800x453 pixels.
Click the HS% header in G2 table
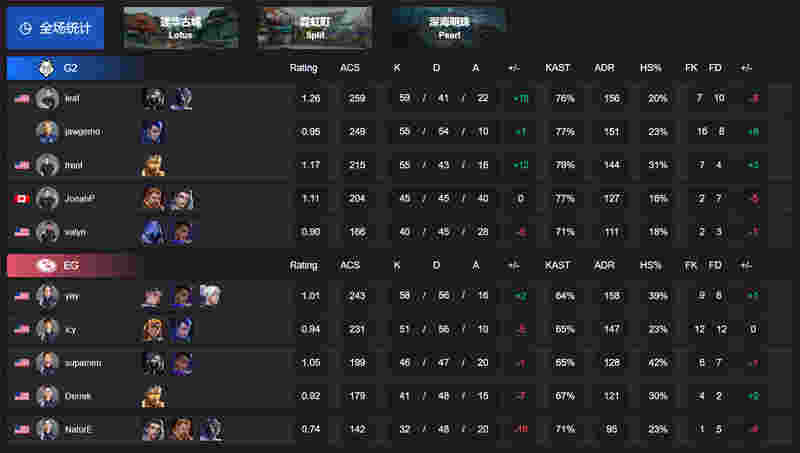(651, 68)
